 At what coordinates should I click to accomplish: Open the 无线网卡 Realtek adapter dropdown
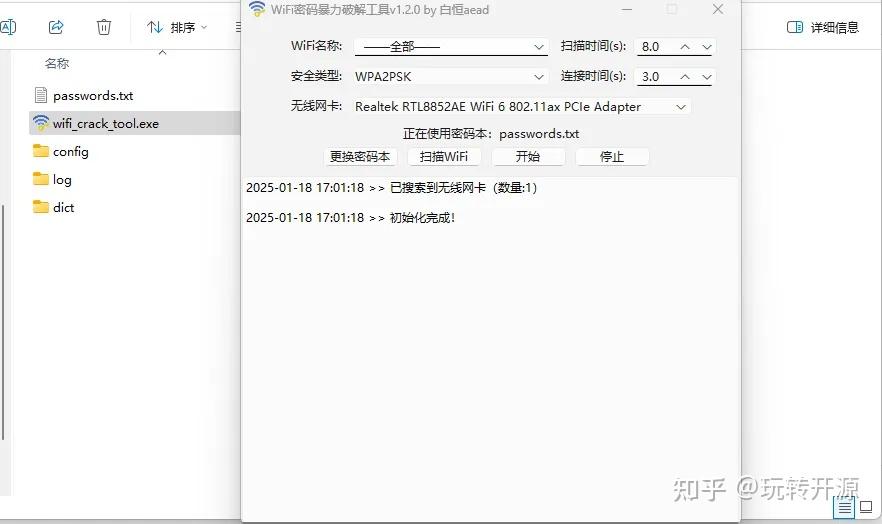click(522, 106)
